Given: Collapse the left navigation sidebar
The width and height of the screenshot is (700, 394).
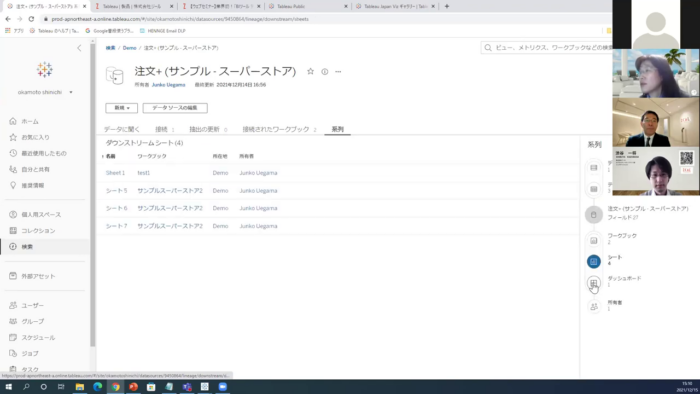Looking at the screenshot, I should [x=79, y=48].
